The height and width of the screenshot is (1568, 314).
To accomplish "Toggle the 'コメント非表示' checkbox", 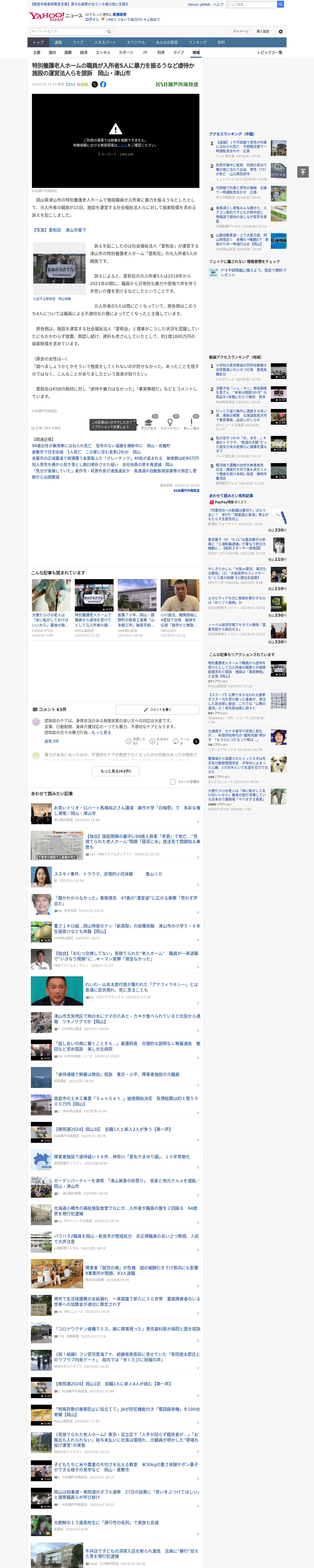I will (172, 782).
